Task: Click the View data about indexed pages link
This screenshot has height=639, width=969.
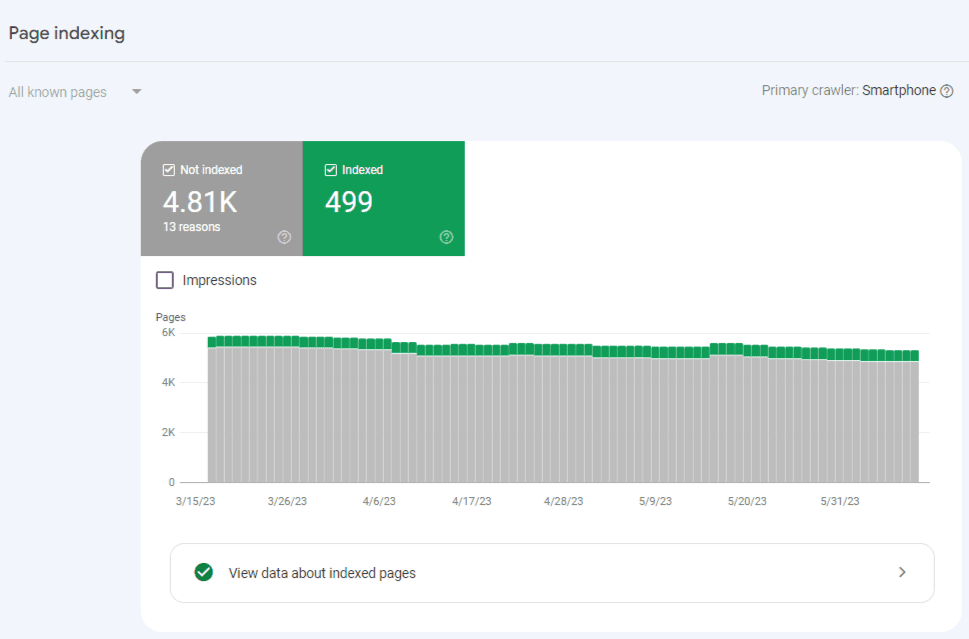Action: pyautogui.click(x=322, y=572)
